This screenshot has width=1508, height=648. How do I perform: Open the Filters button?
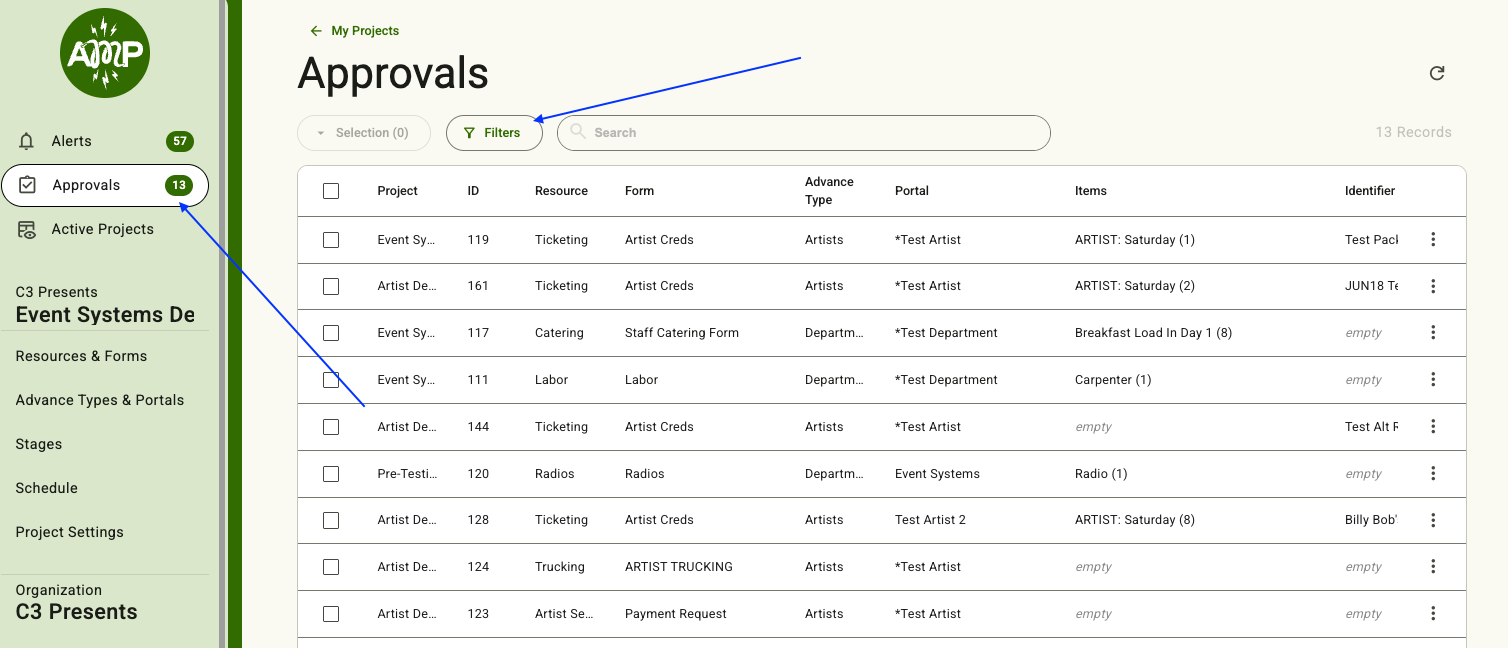click(x=494, y=133)
